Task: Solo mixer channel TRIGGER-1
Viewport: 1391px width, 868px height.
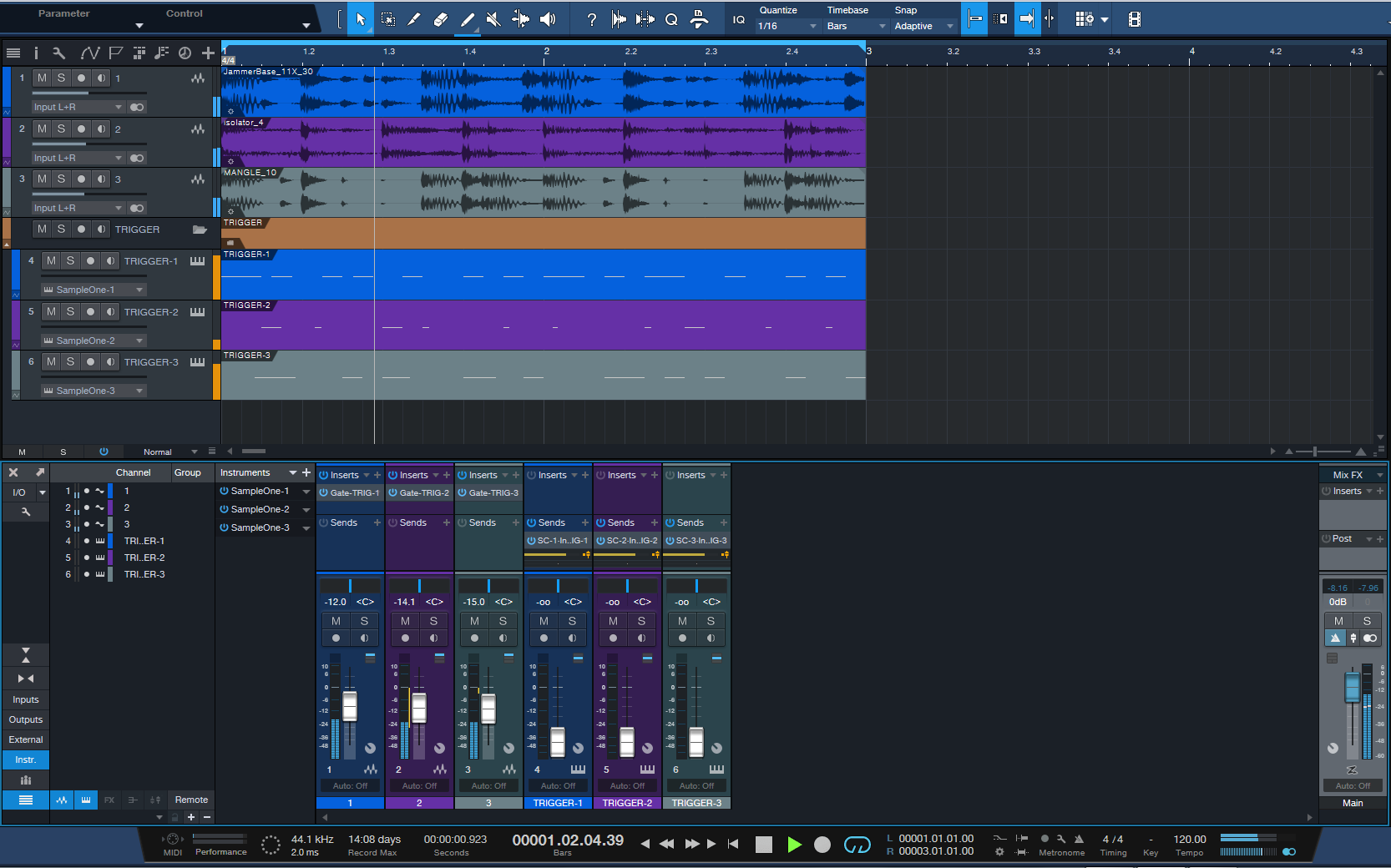Action: pyautogui.click(x=572, y=621)
